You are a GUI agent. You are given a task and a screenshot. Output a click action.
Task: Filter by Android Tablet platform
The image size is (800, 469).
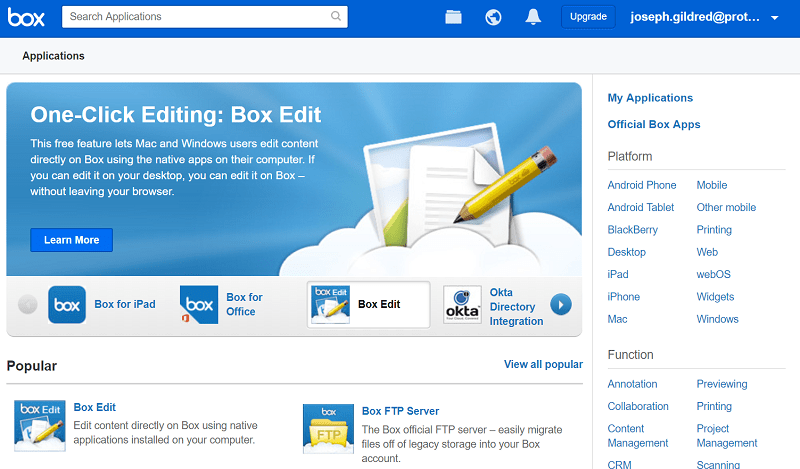coord(641,208)
